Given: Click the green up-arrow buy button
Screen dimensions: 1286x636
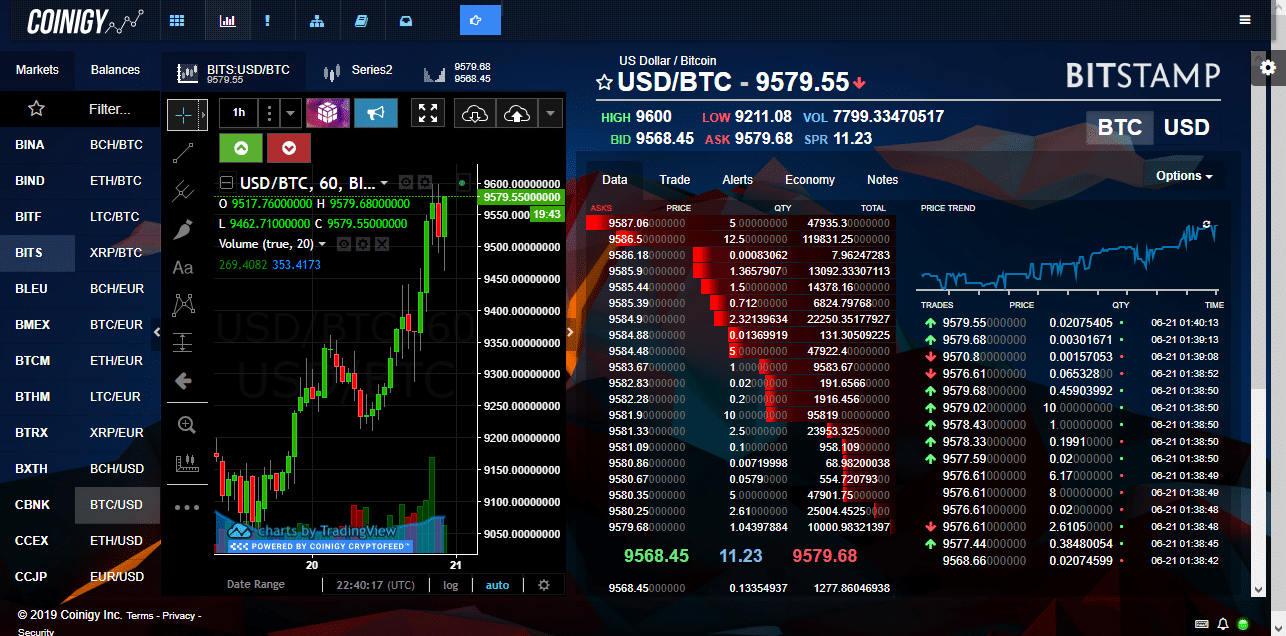Looking at the screenshot, I should 241,148.
